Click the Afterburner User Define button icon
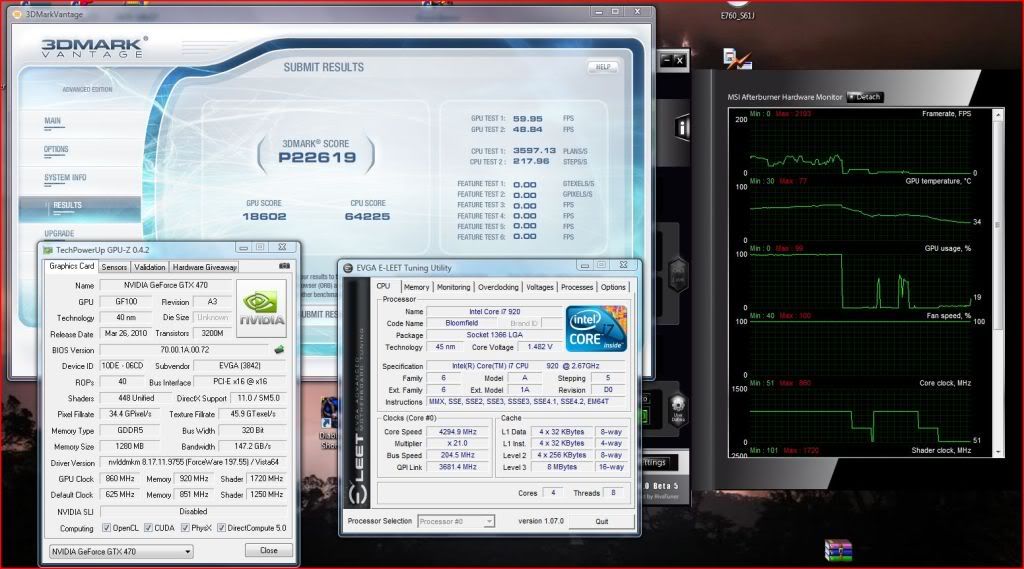The image size is (1024, 569). [679, 415]
